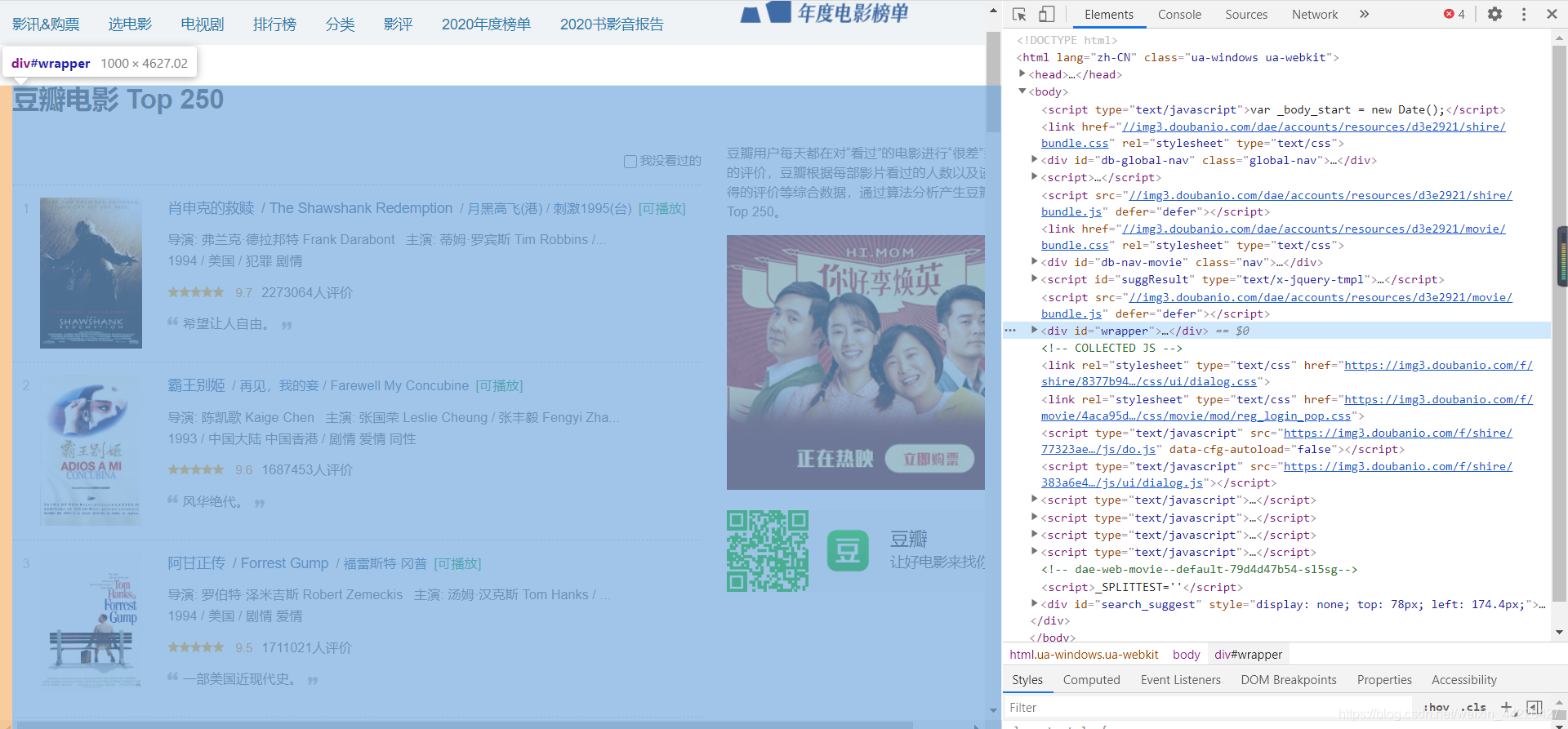This screenshot has height=729, width=1568.
Task: Open the 电视剧 nav link
Action: (x=203, y=24)
